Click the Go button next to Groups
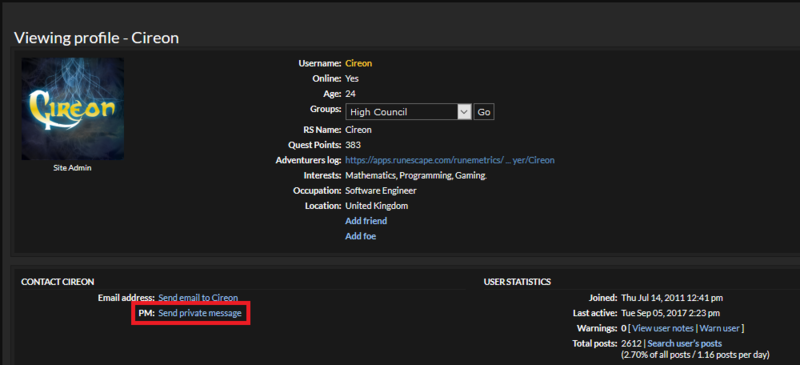The image size is (800, 365). 484,112
